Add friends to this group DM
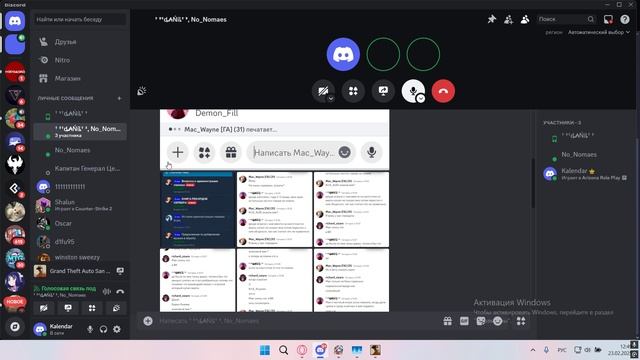640x360 pixels. (508, 19)
